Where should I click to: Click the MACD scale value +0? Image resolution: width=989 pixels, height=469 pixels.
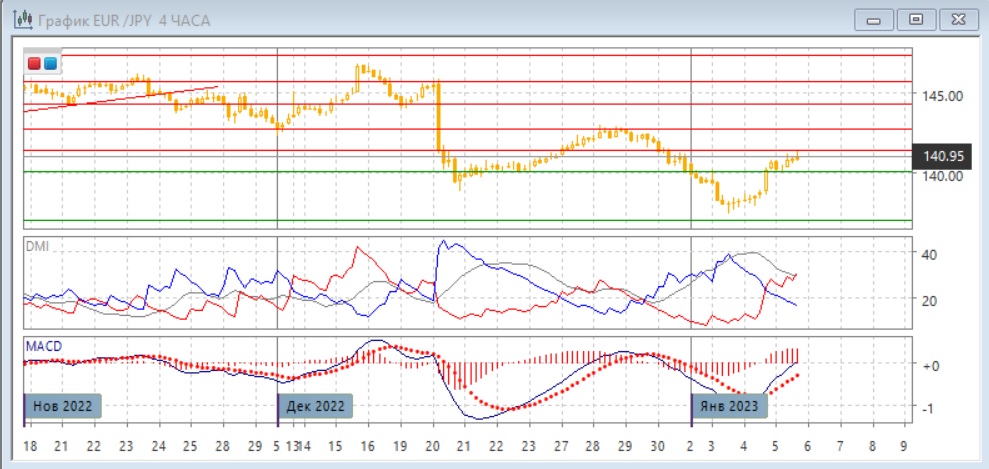tap(929, 366)
